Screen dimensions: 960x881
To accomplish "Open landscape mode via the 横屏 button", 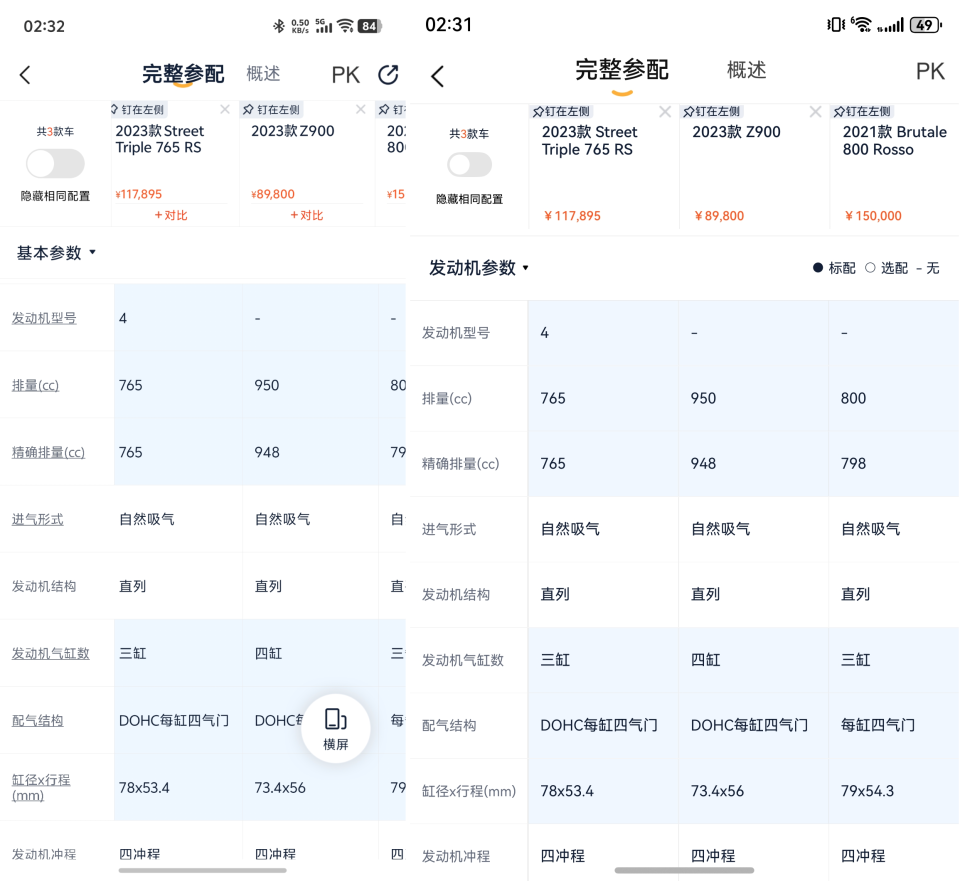I will tap(336, 729).
